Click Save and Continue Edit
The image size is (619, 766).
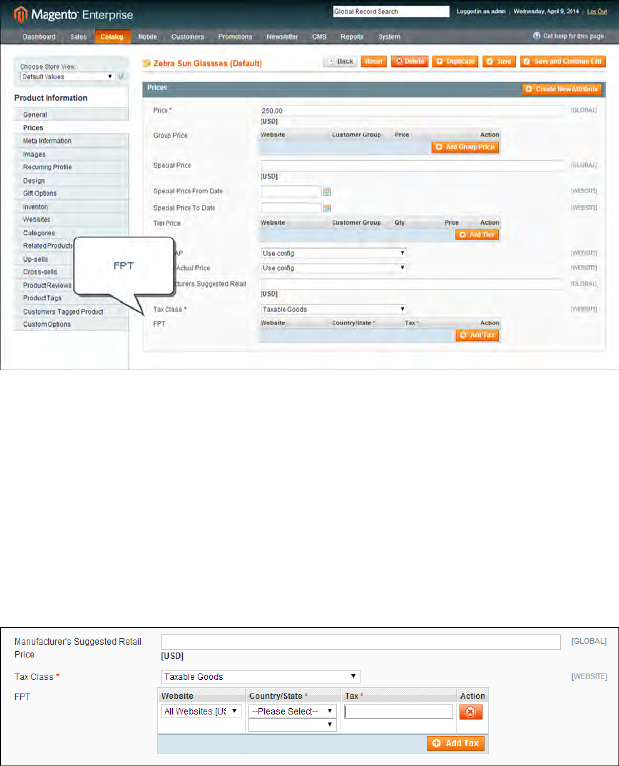pyautogui.click(x=563, y=62)
